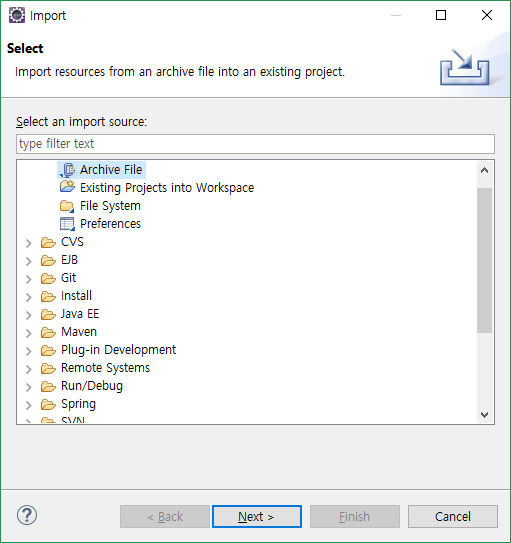The width and height of the screenshot is (511, 543).
Task: Click the scroll down arrow in list
Action: point(484,415)
